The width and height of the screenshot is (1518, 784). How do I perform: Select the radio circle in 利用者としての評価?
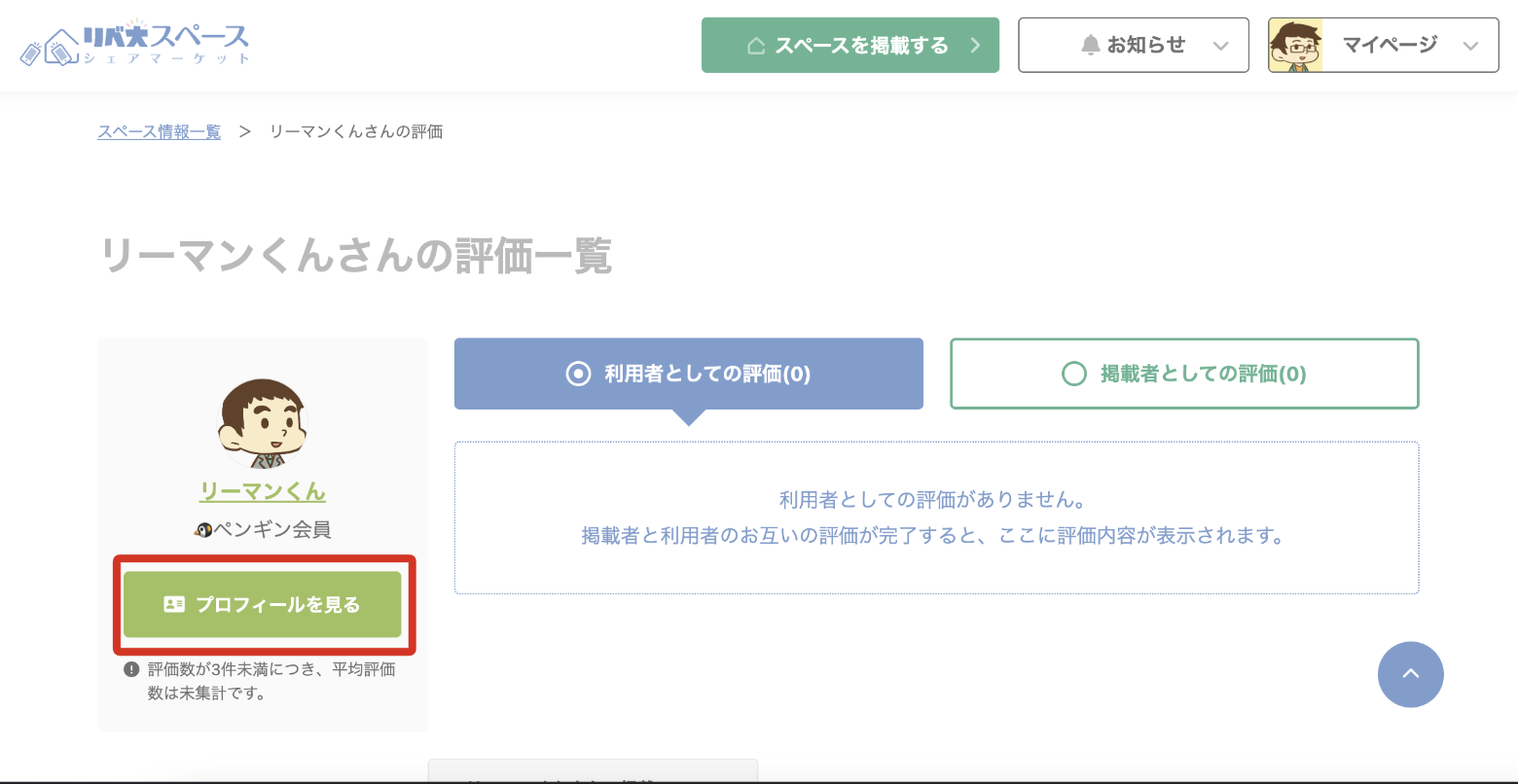coord(579,374)
